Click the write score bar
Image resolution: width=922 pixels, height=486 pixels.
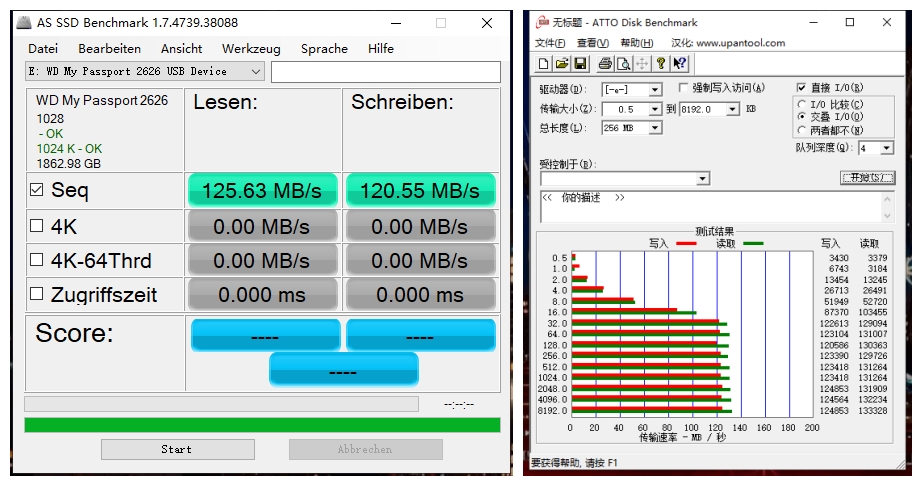pos(421,335)
